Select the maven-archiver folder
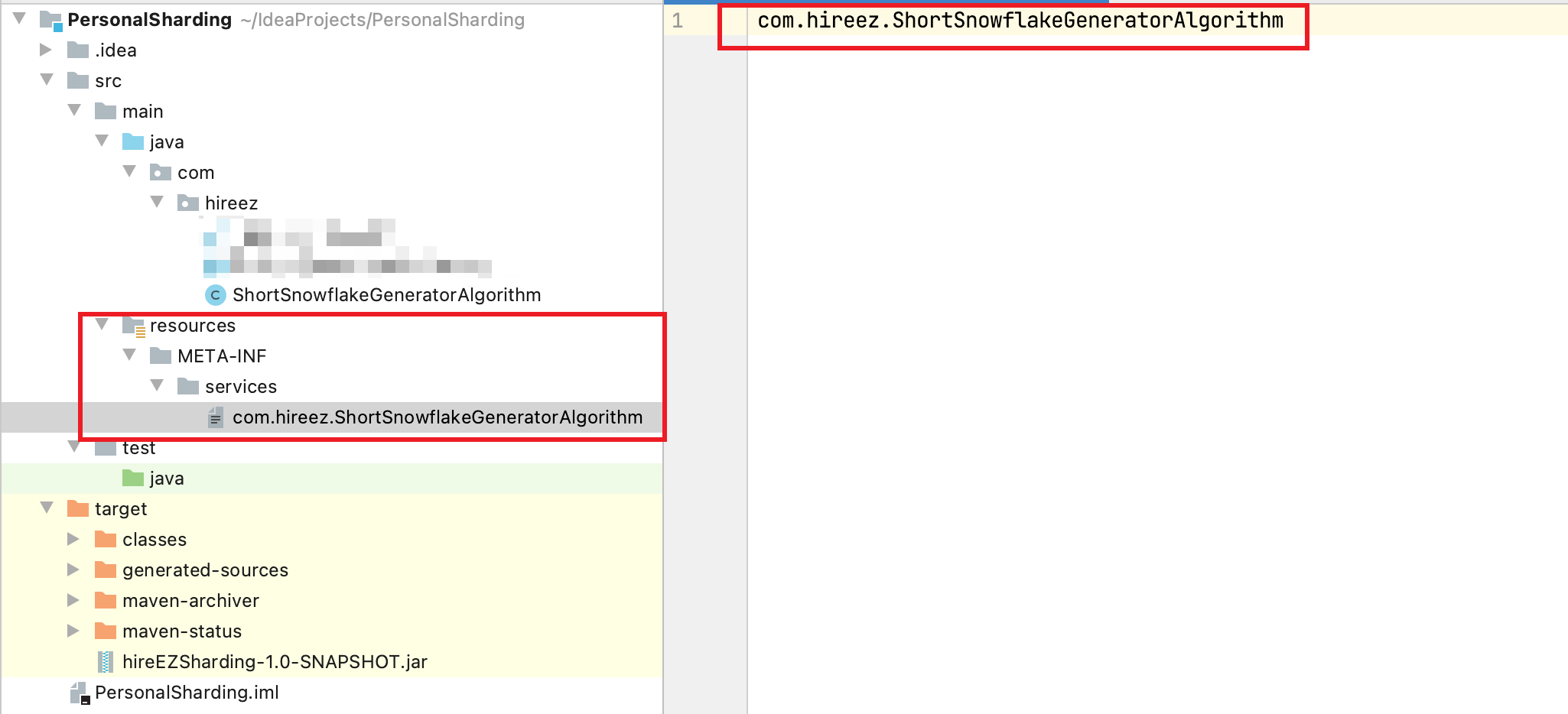1568x714 pixels. [x=190, y=600]
